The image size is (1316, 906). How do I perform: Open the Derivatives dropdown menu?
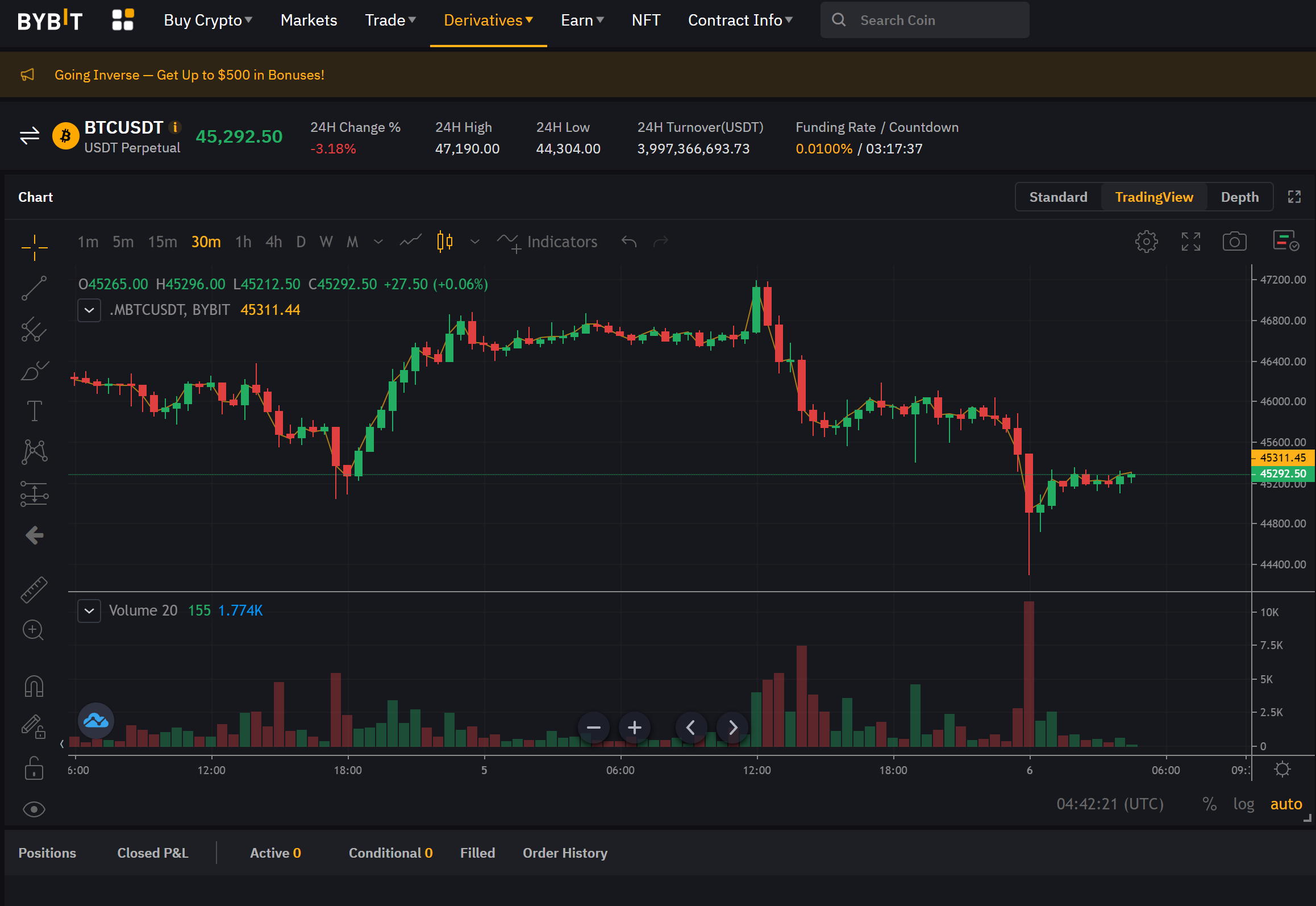488,20
